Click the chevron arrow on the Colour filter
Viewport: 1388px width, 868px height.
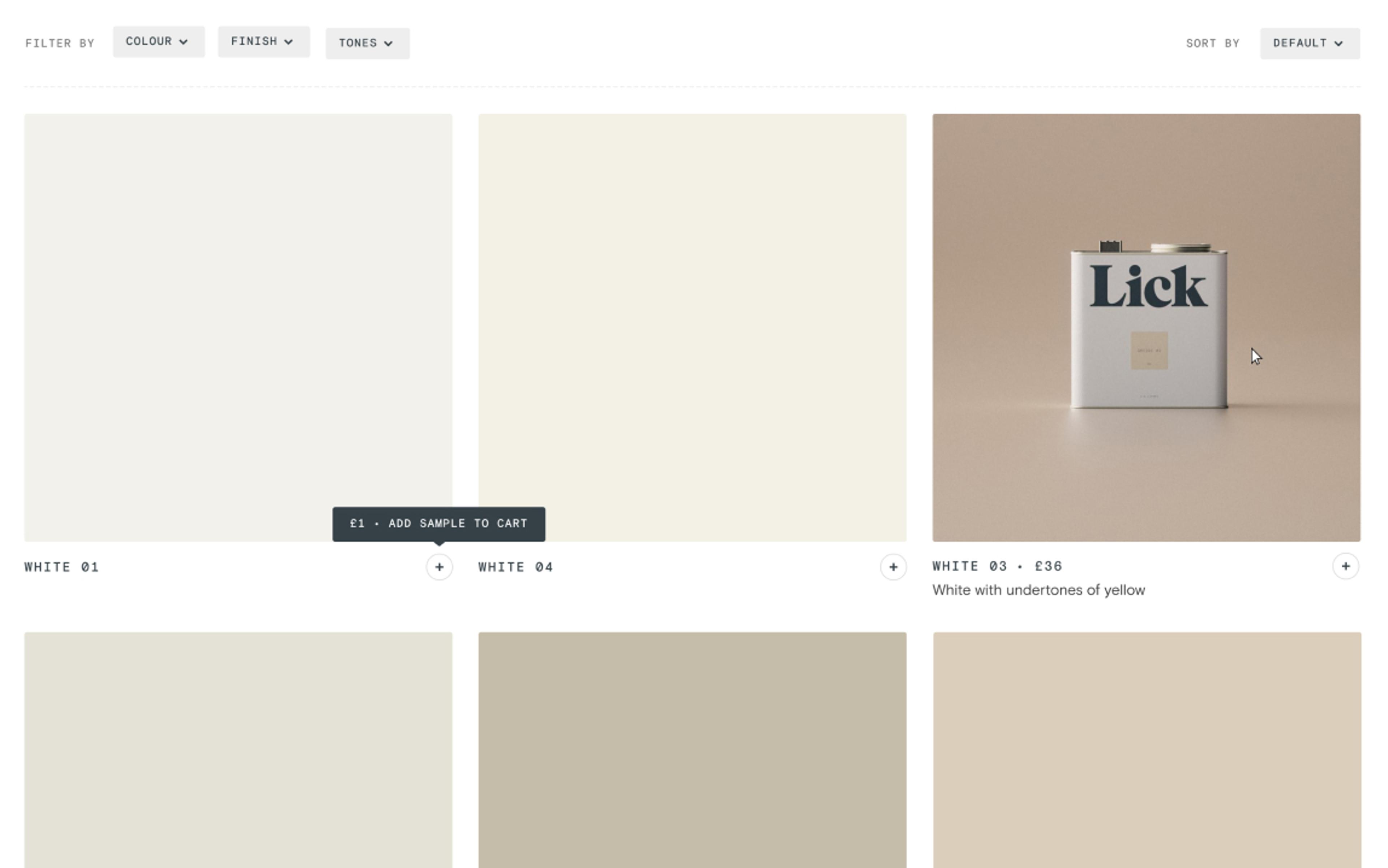183,42
